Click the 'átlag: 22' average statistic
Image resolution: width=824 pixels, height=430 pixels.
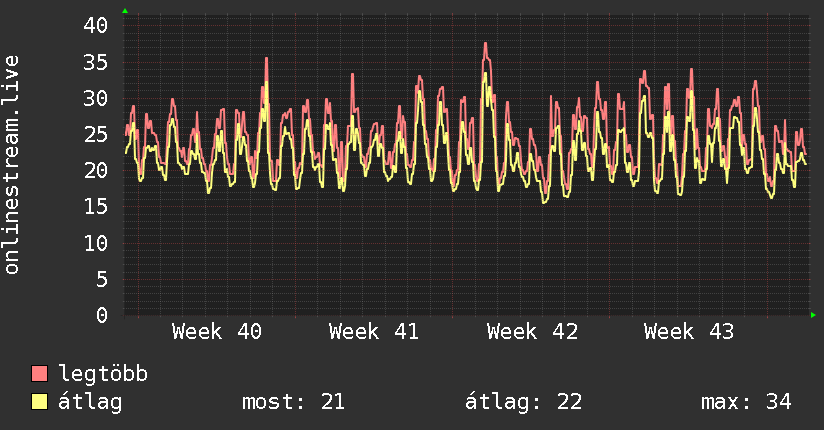point(524,402)
